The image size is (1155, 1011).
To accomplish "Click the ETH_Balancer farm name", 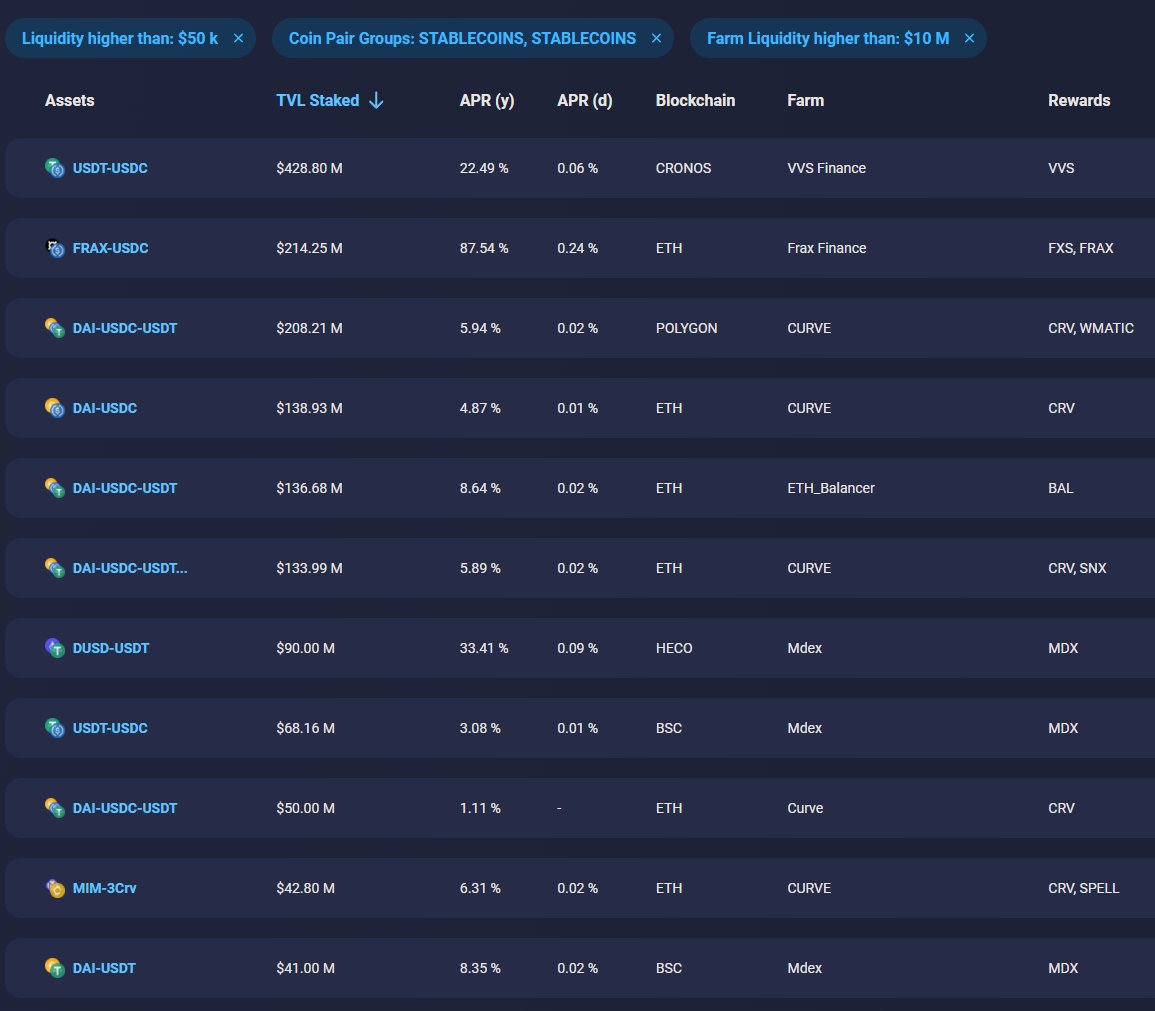I will [x=831, y=488].
